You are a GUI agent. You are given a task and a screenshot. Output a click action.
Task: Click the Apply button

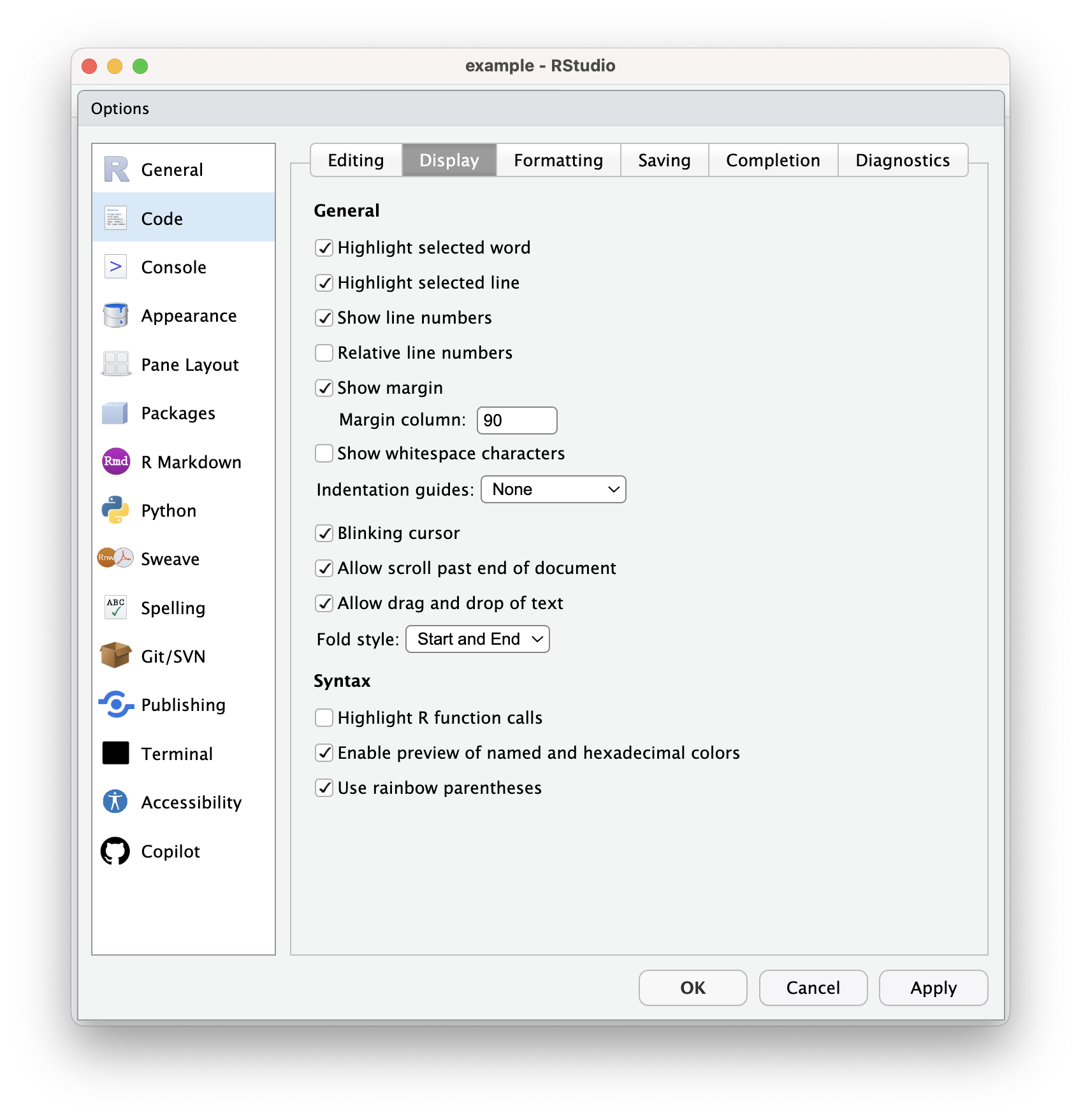click(932, 987)
